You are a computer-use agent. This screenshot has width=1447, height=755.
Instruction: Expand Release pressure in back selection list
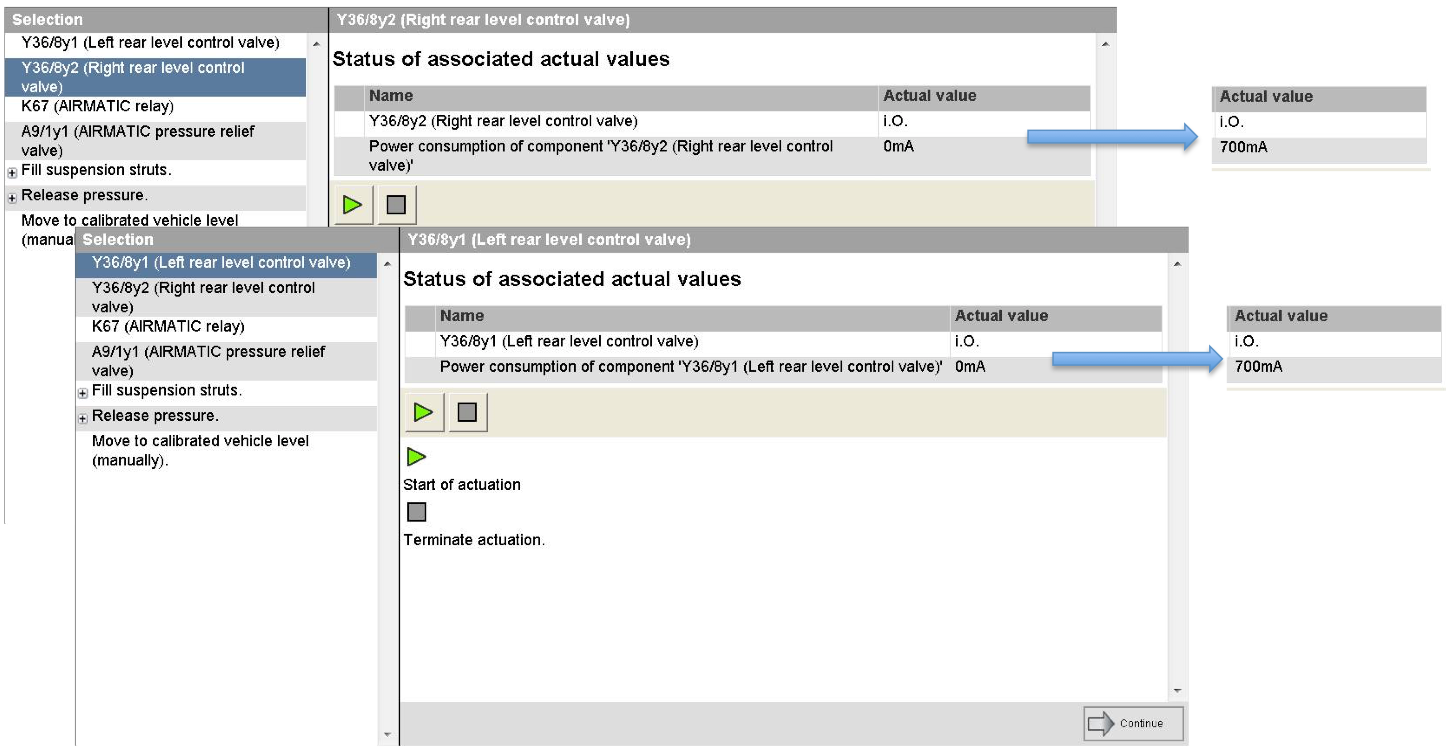click(12, 197)
